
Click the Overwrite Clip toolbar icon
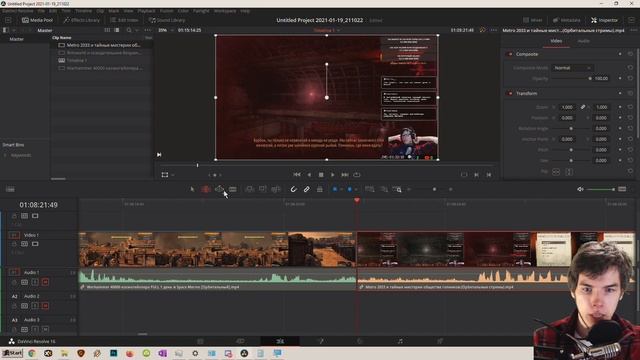pos(262,189)
